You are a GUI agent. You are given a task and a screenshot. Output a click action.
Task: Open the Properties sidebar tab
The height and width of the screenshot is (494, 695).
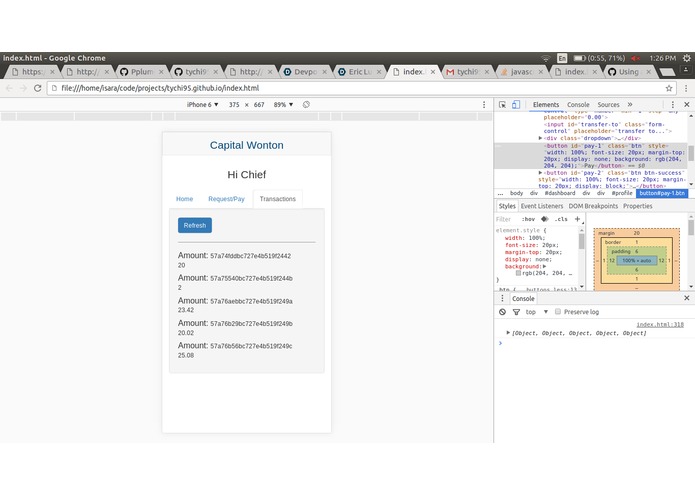pyautogui.click(x=637, y=206)
